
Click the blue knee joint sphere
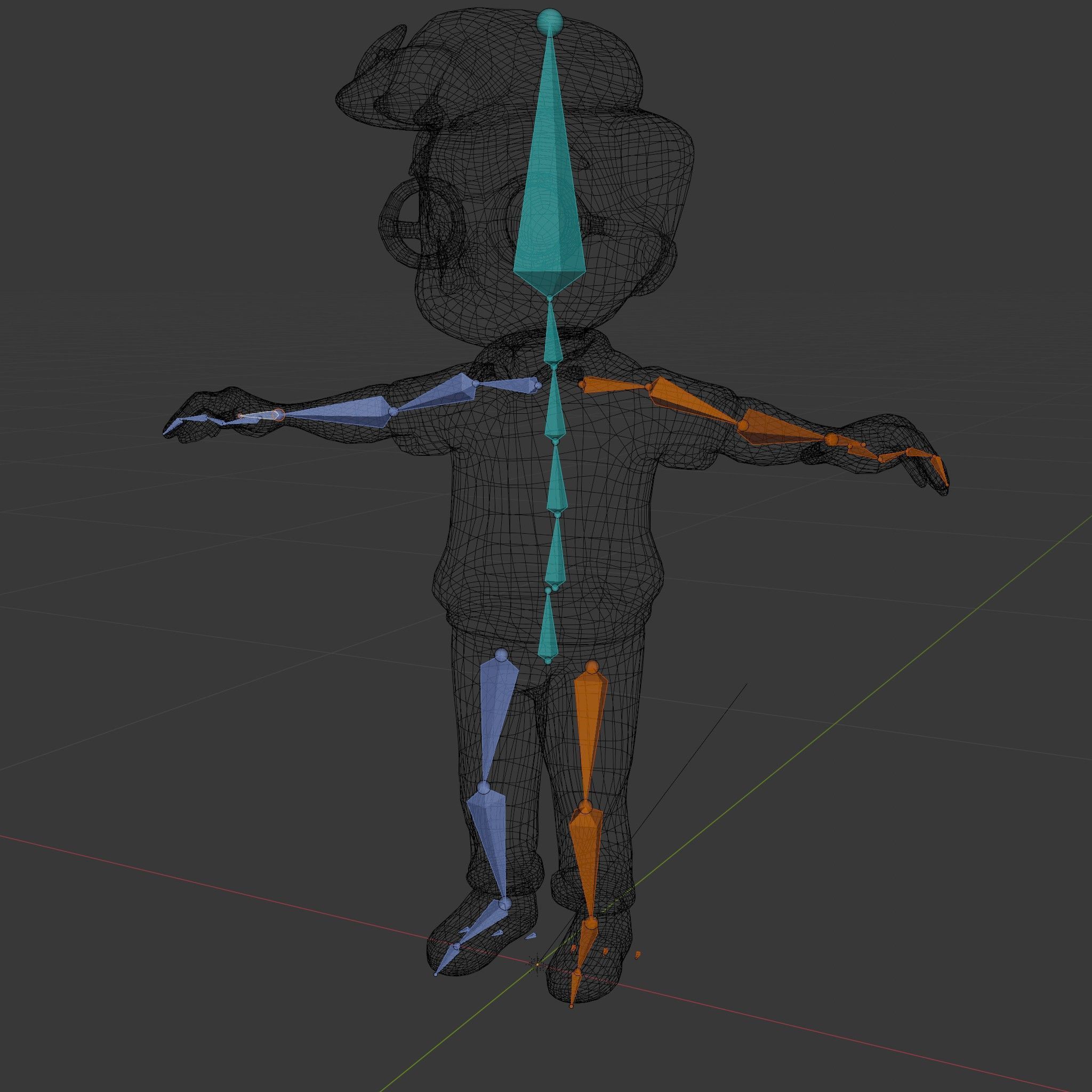(x=483, y=788)
